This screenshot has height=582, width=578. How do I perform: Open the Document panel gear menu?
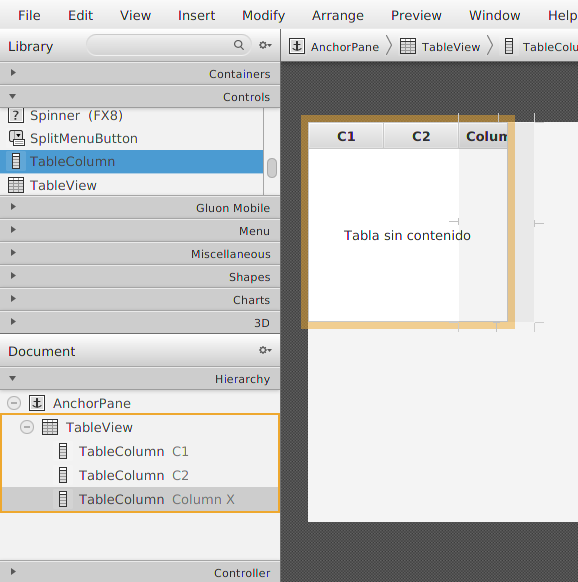[x=265, y=350]
